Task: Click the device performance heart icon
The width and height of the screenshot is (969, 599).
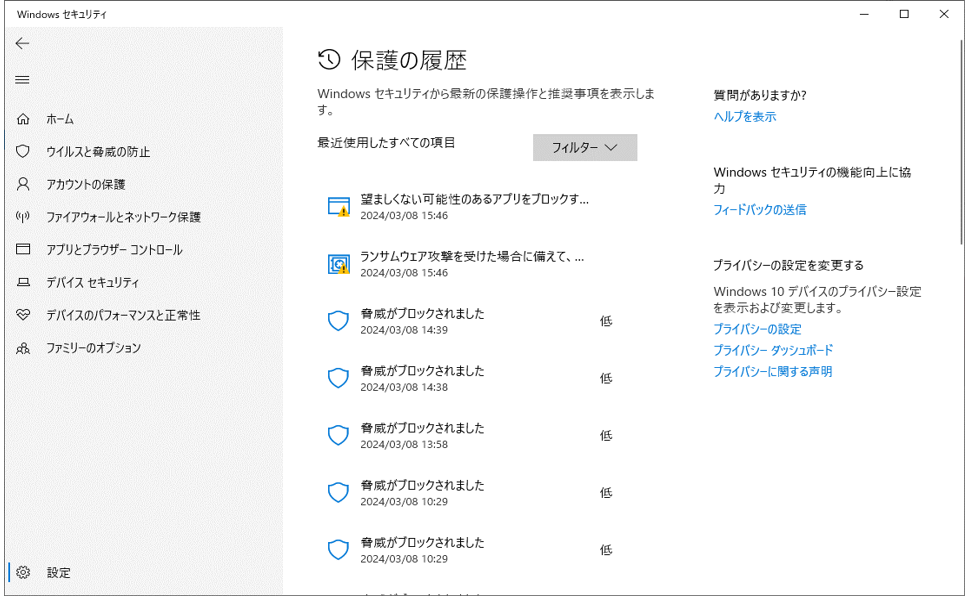Action: coord(23,315)
